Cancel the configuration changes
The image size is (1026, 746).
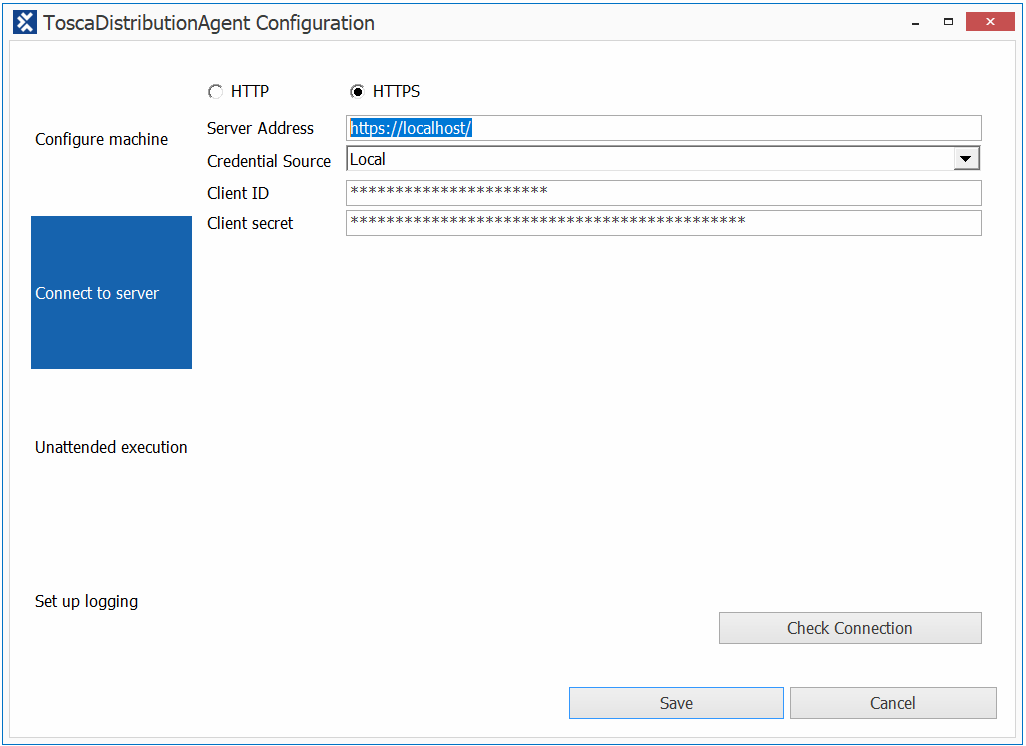tap(893, 703)
